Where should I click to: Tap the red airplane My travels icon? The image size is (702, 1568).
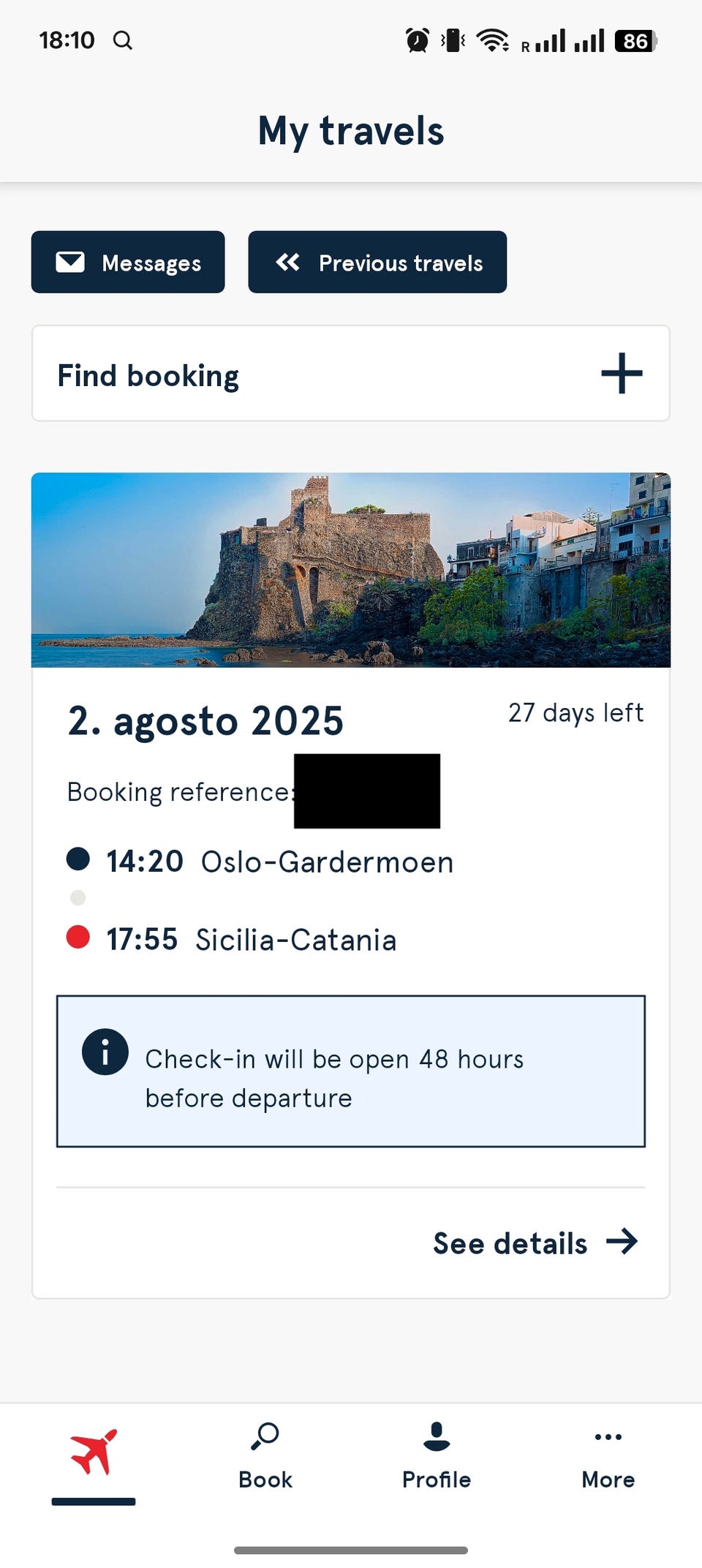[x=94, y=1452]
